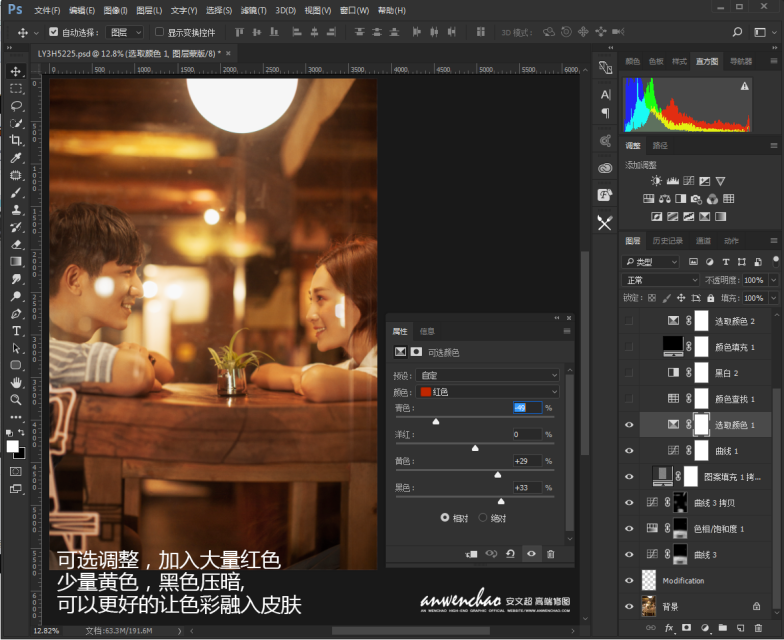This screenshot has height=640, width=784.
Task: Open the blend mode 正常 dropdown
Action: tap(660, 280)
